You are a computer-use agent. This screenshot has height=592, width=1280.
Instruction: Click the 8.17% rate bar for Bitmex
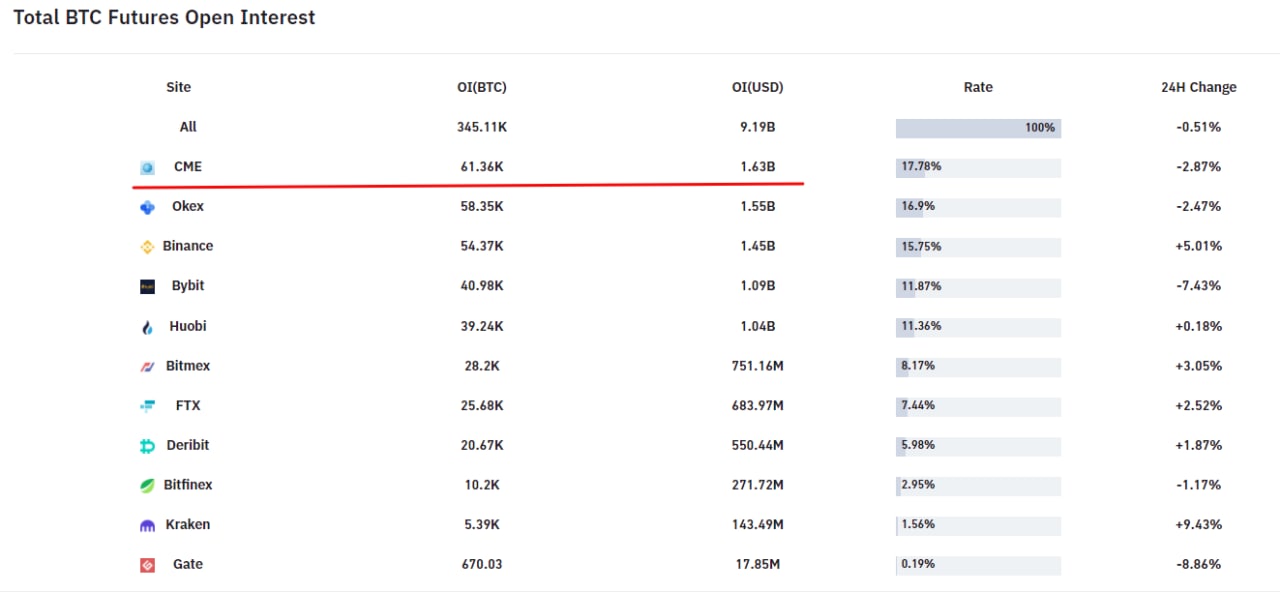(x=978, y=367)
